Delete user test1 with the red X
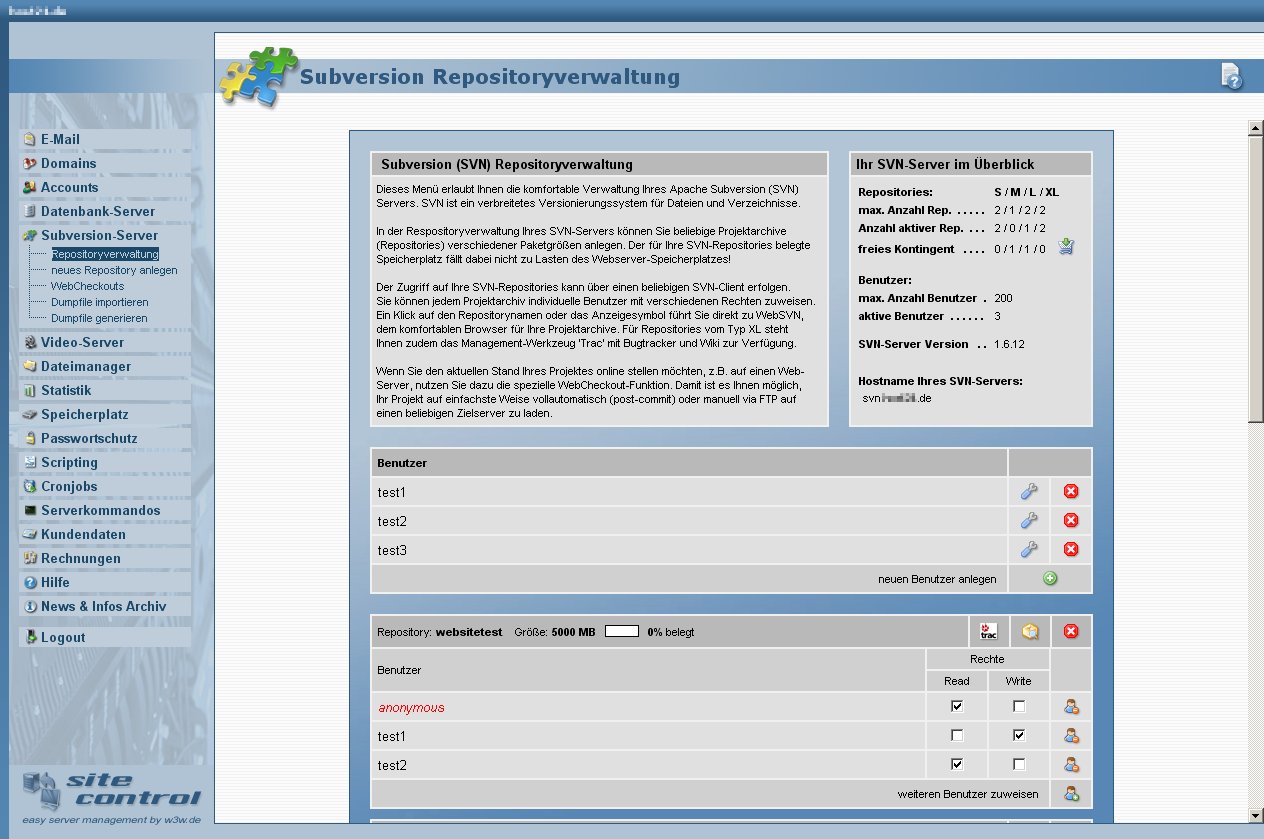This screenshot has width=1264, height=839. [x=1071, y=491]
